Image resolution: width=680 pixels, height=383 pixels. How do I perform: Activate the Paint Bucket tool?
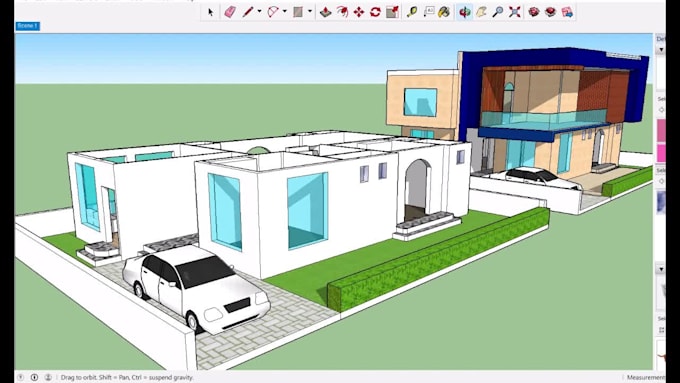444,12
